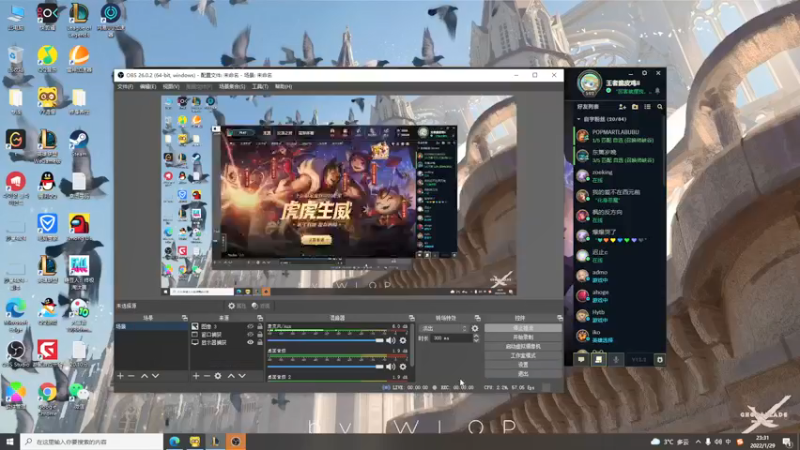The height and width of the screenshot is (450, 800).
Task: Move scene up with the arrow
Action: click(x=144, y=376)
